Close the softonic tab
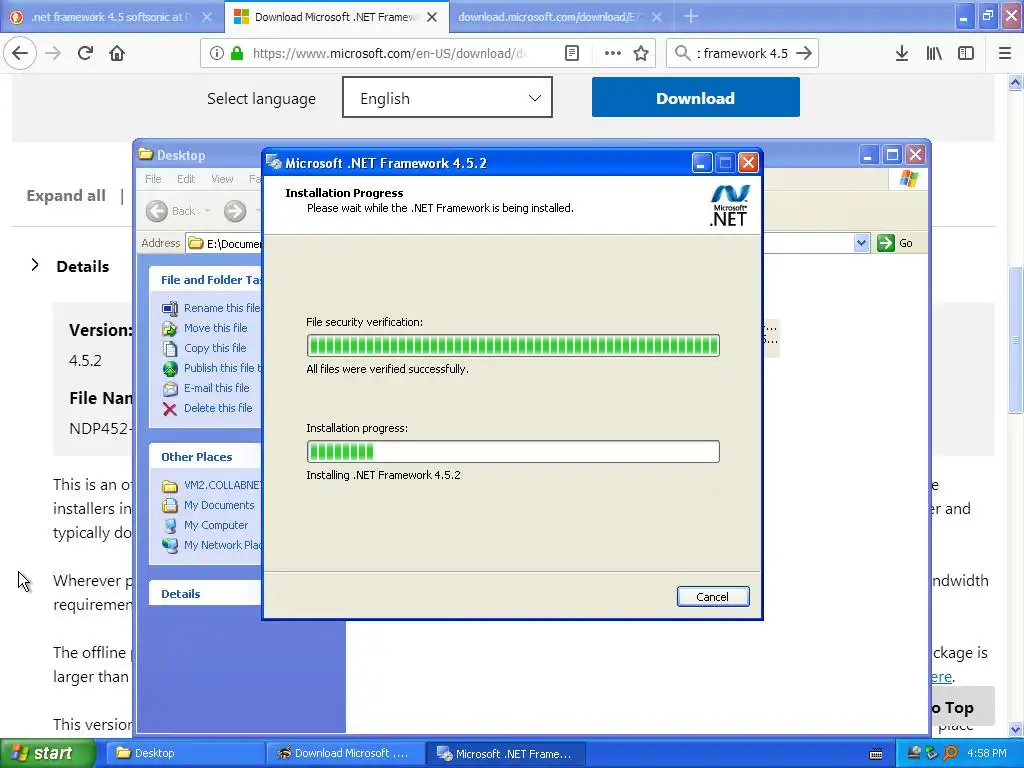Screen dimensions: 1024x768 (x=207, y=17)
